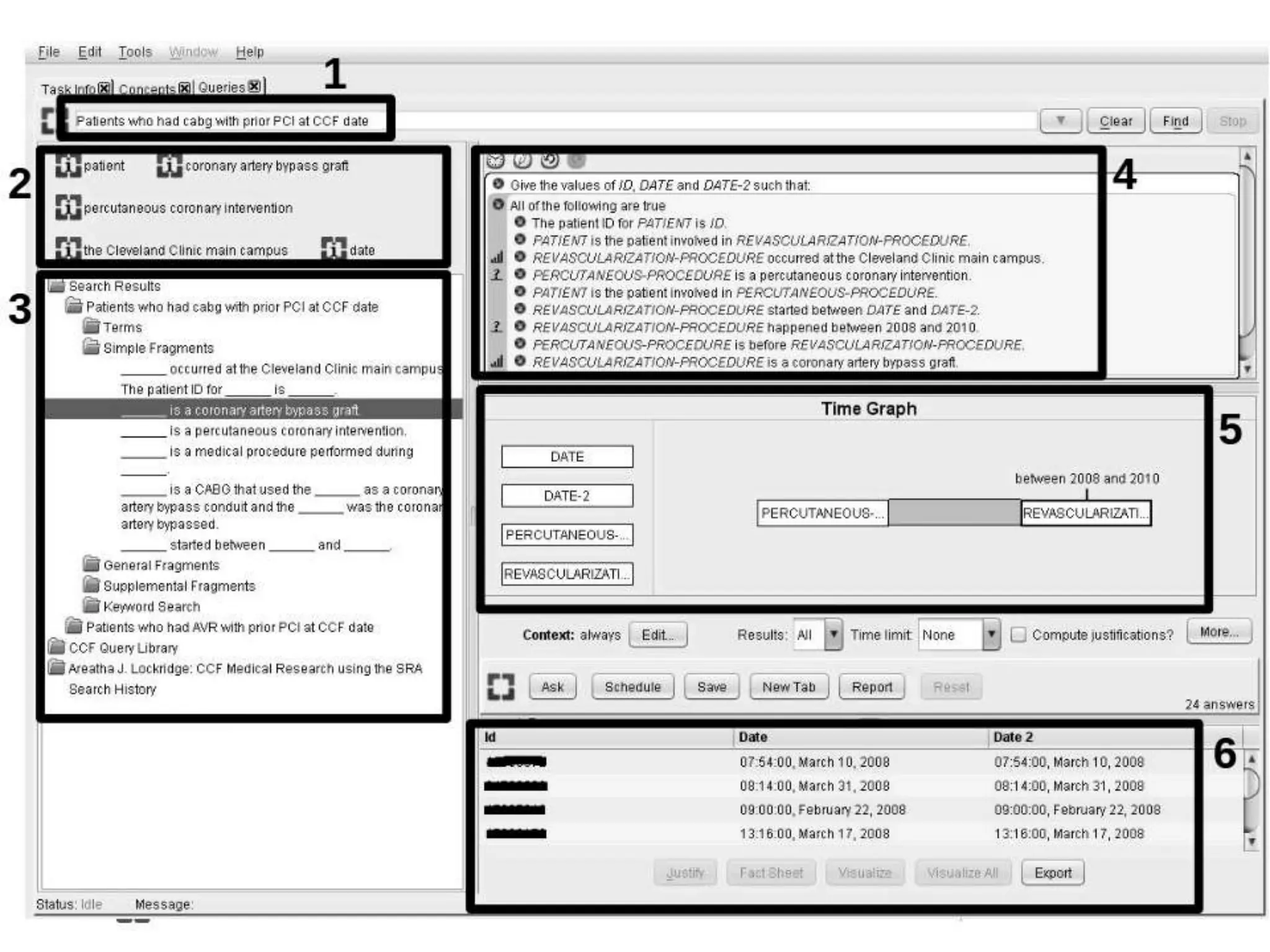Click the icon beside 'coronary artery bypass graft'
The height and width of the screenshot is (952, 1270).
click(169, 165)
